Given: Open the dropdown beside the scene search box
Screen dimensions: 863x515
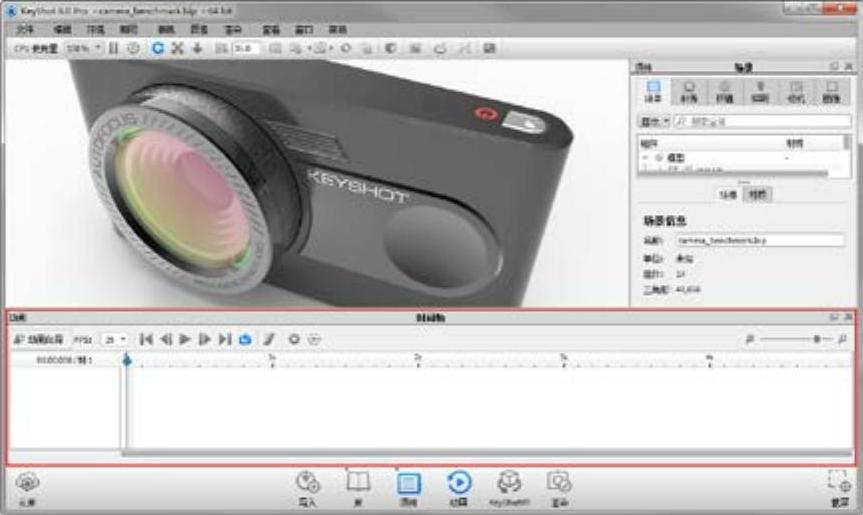Looking at the screenshot, I should click(654, 121).
